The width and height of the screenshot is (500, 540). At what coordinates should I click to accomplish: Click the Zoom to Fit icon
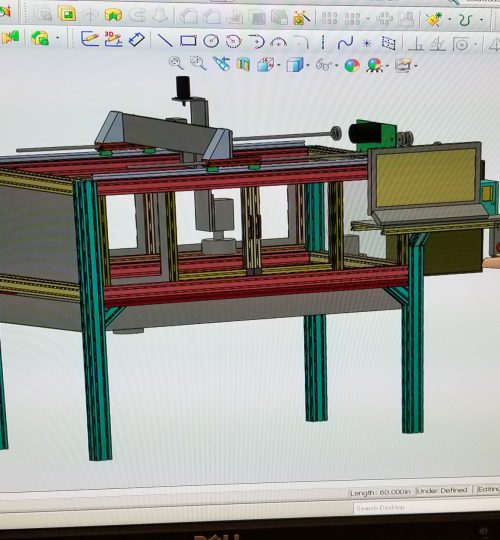point(176,63)
